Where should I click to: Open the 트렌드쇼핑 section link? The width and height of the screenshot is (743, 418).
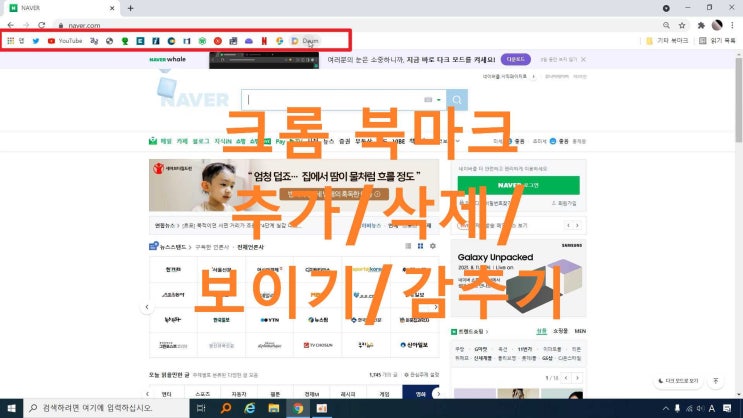click(472, 331)
